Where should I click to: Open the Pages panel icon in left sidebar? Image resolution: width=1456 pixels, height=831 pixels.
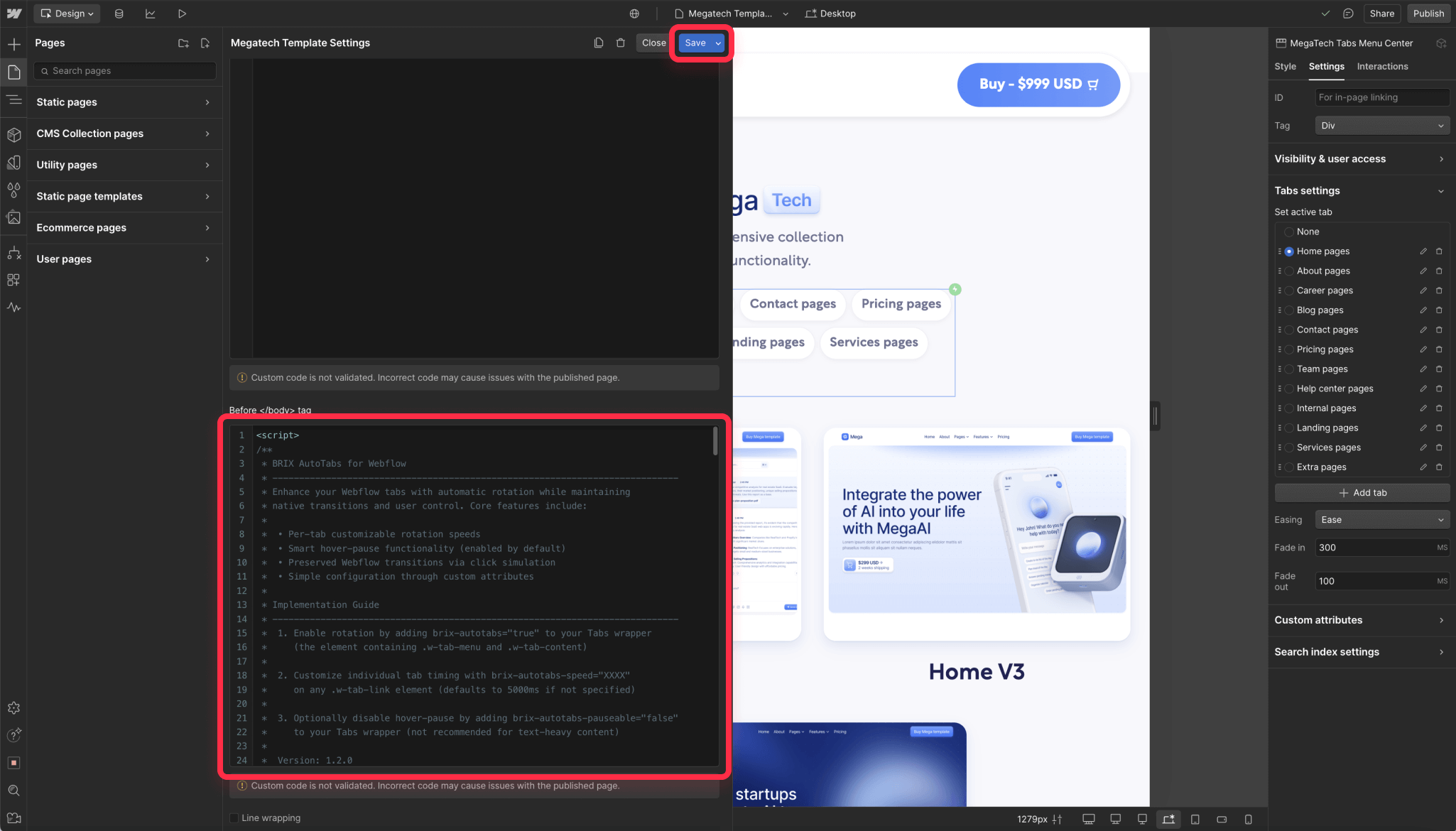point(14,72)
